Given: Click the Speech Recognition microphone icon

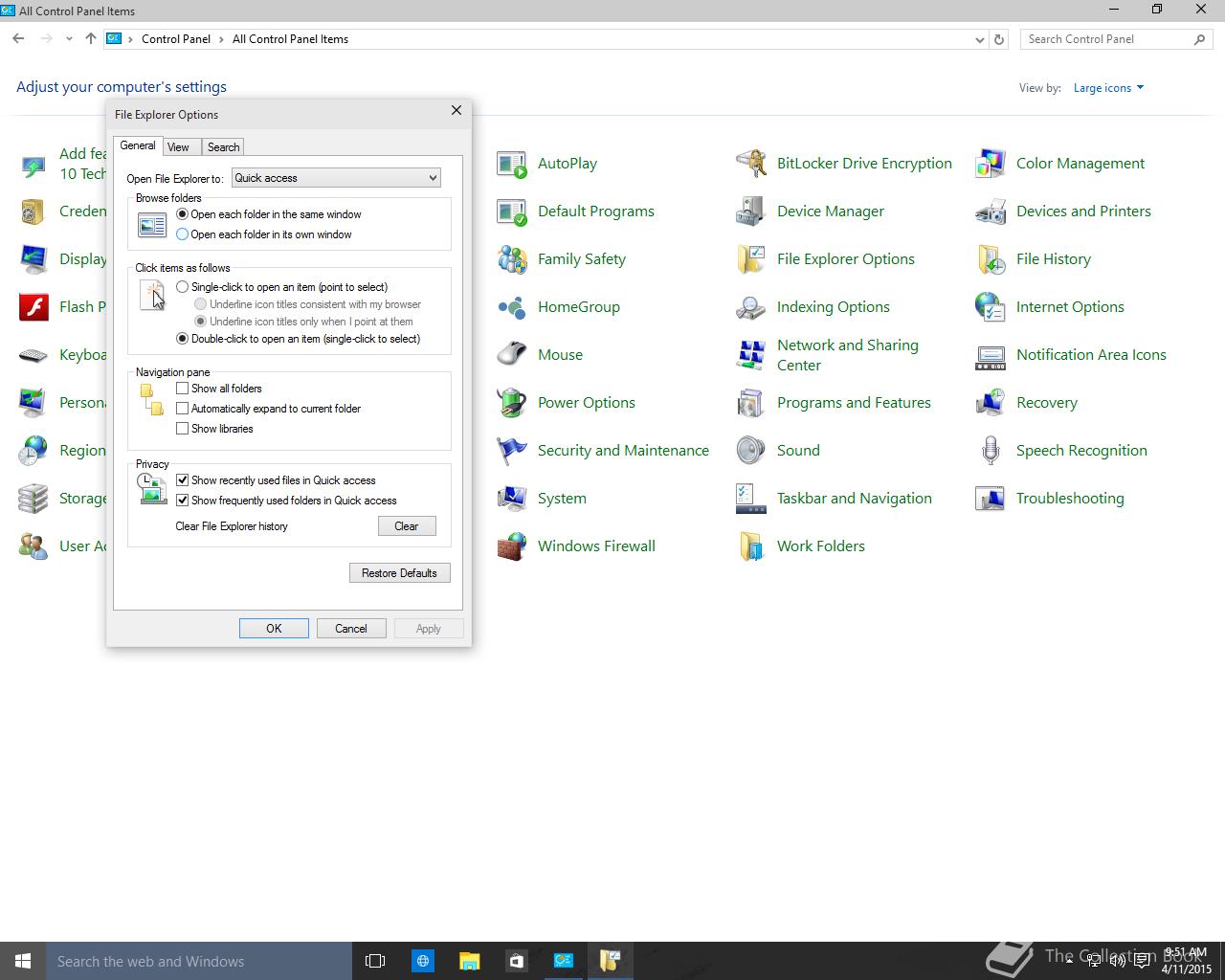Looking at the screenshot, I should point(991,451).
